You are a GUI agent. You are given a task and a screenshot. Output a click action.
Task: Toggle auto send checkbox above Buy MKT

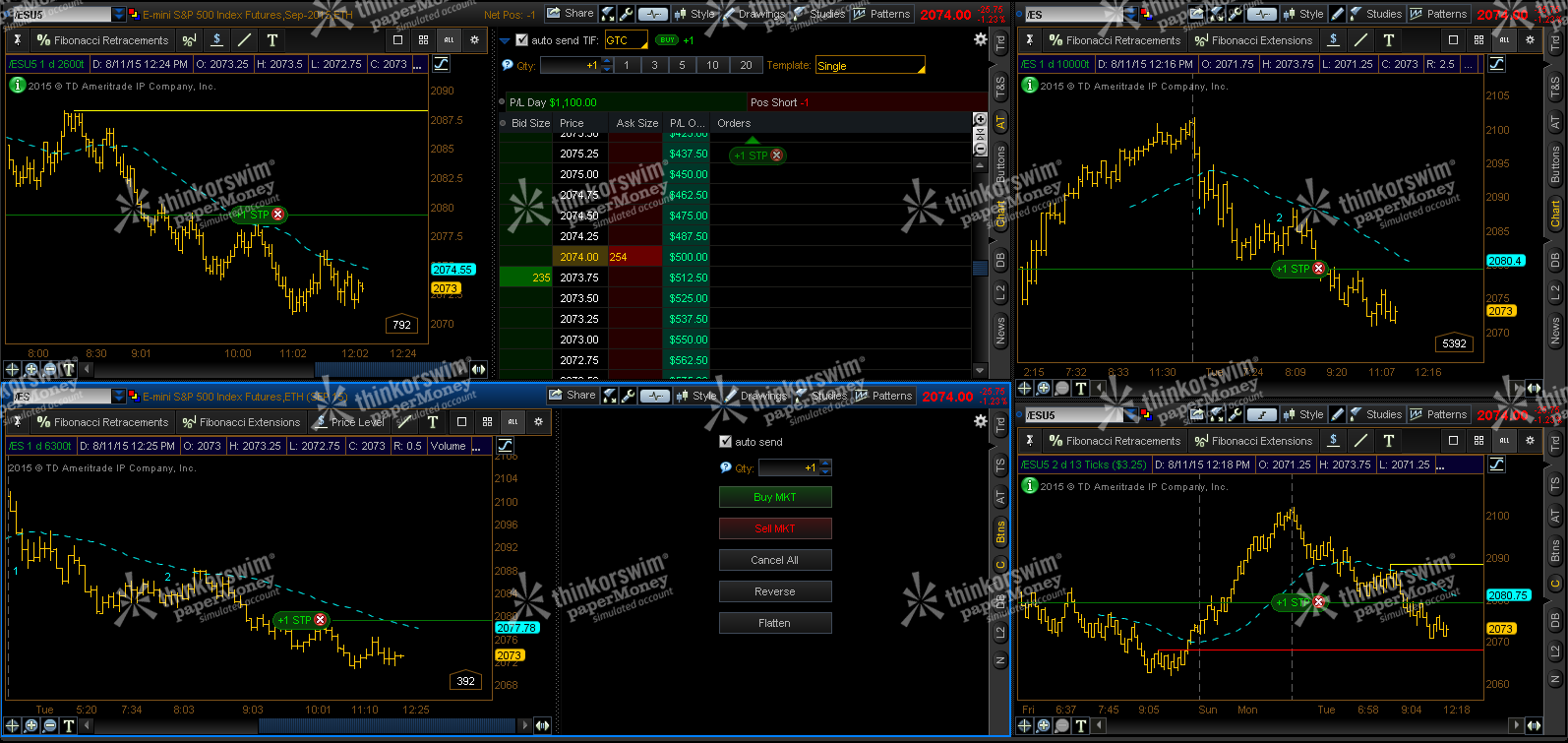(x=726, y=442)
